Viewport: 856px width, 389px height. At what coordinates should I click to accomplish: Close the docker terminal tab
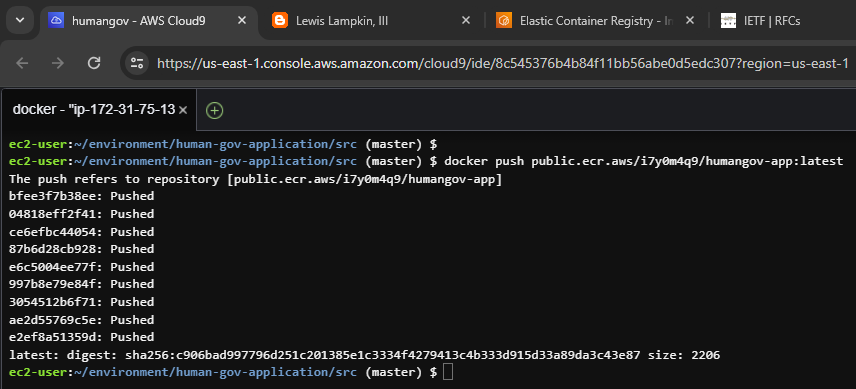tap(183, 110)
